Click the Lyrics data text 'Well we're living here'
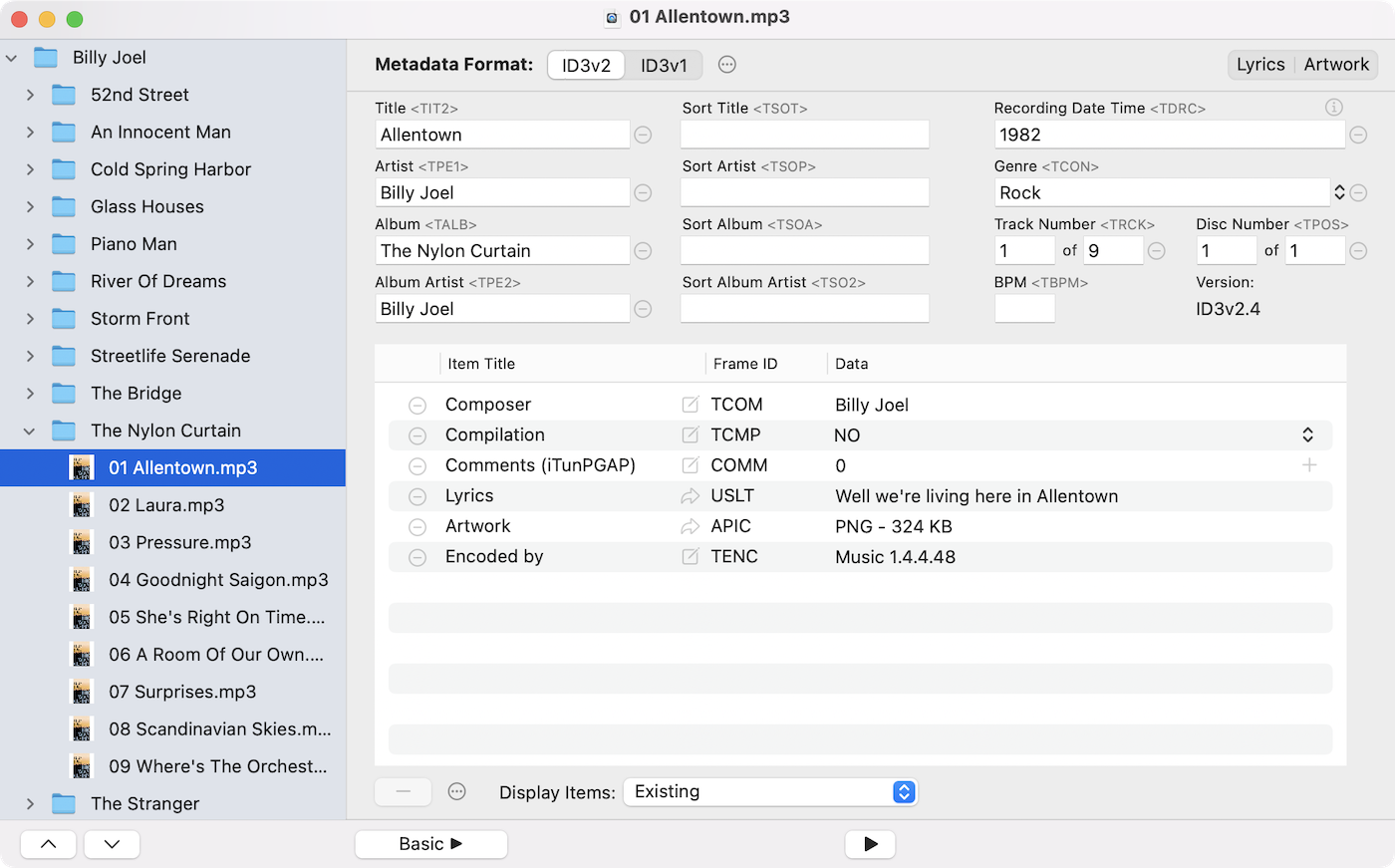 click(976, 496)
